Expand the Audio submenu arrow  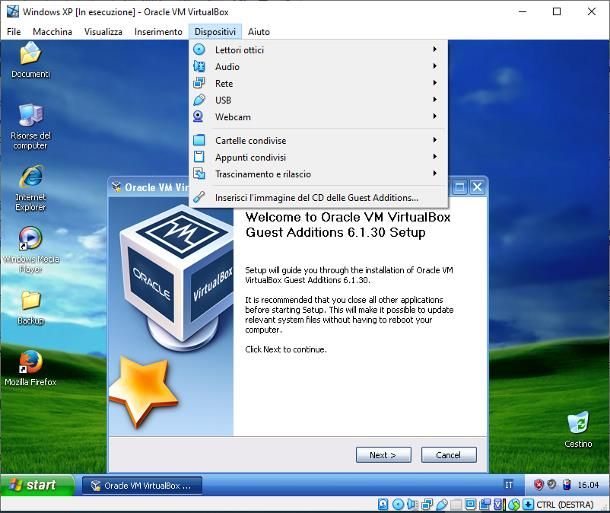point(435,66)
